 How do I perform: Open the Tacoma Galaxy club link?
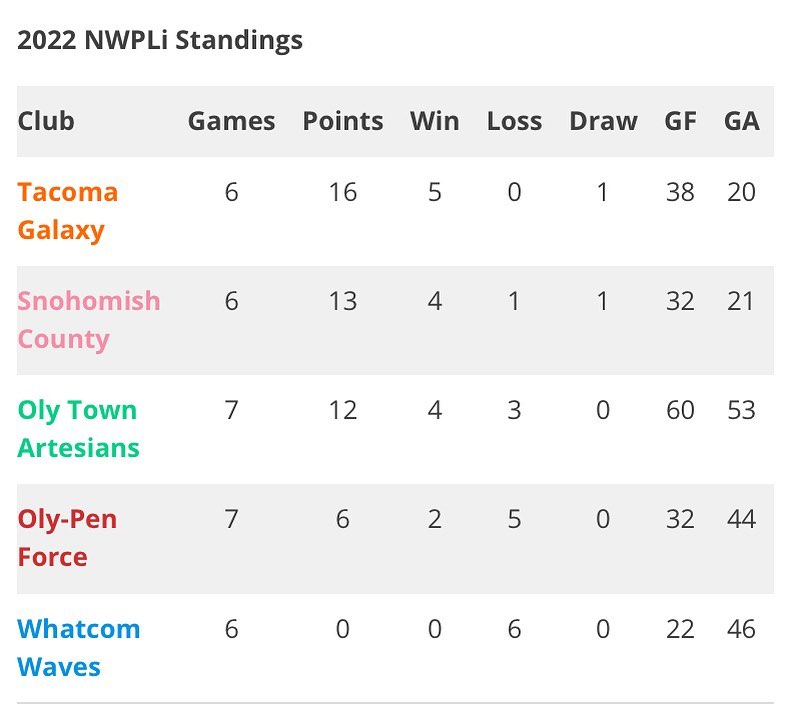67,211
